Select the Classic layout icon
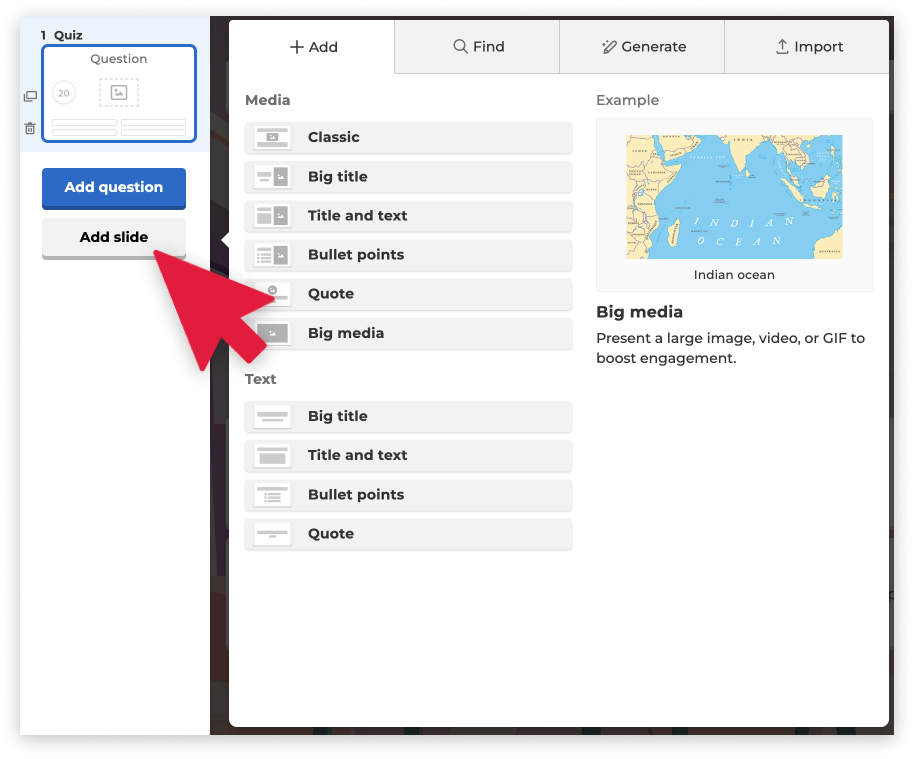 pyautogui.click(x=272, y=137)
